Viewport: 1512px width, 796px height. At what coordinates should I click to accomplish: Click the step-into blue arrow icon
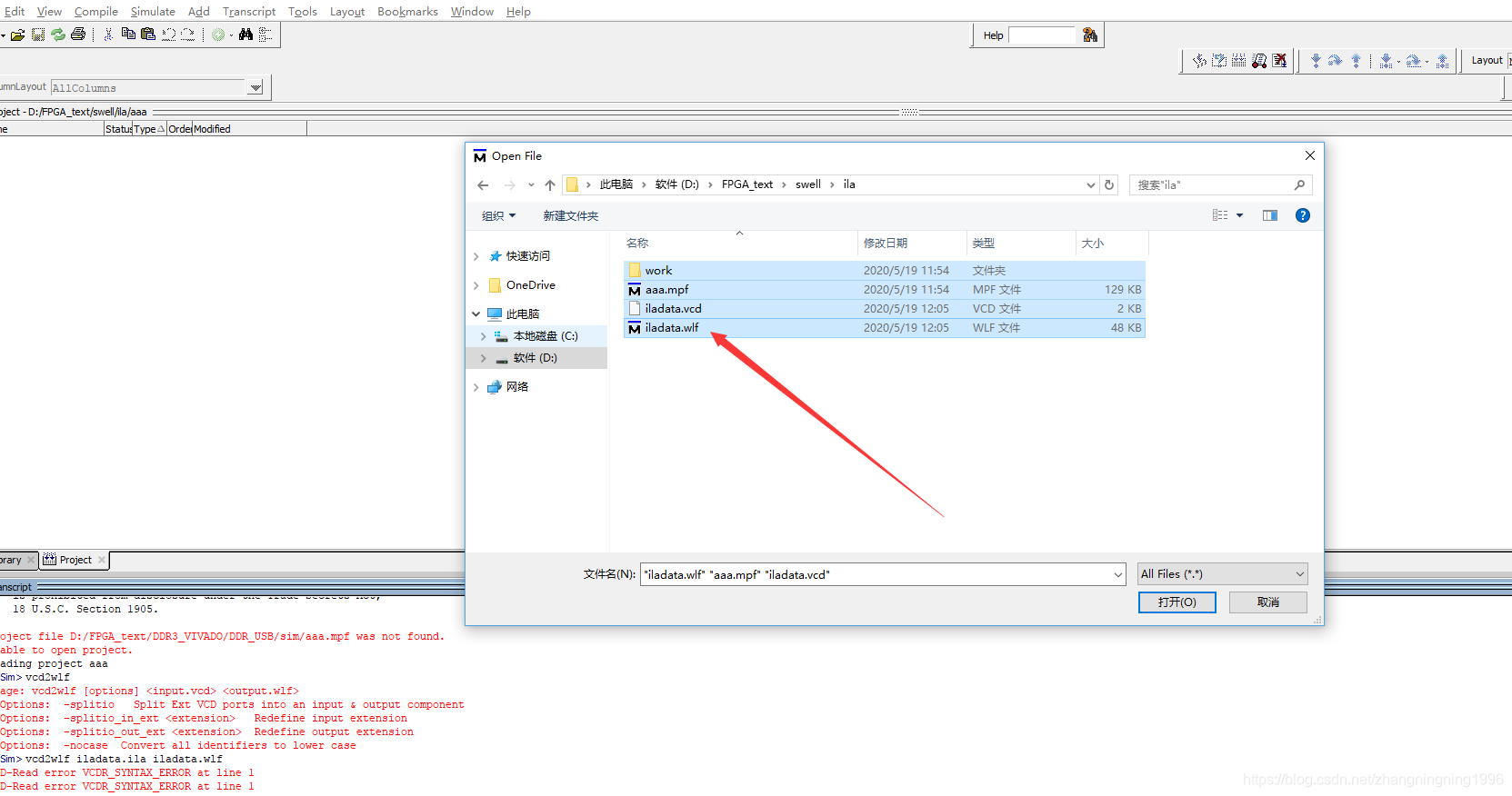click(1386, 61)
